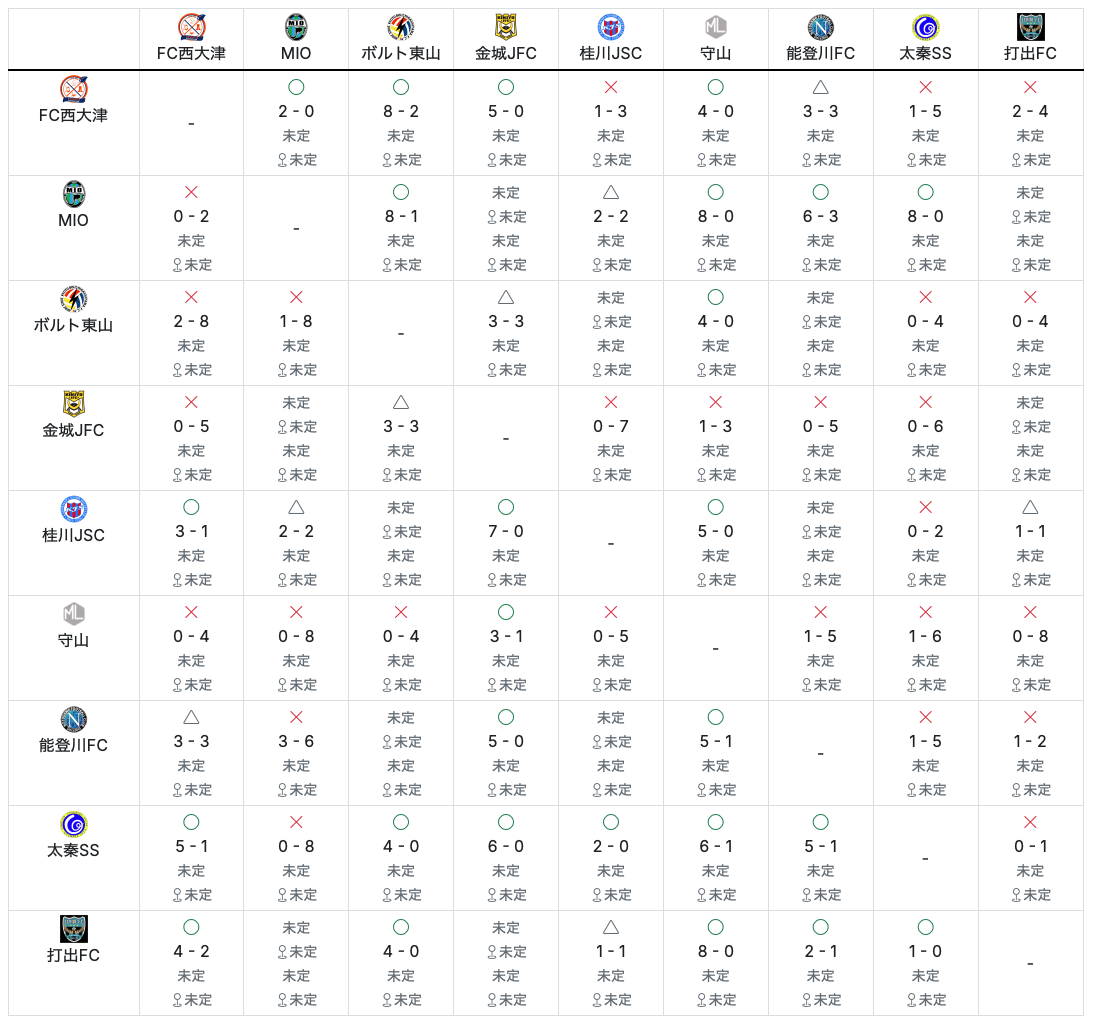
Task: Open the MIO team name in column header
Action: point(296,54)
